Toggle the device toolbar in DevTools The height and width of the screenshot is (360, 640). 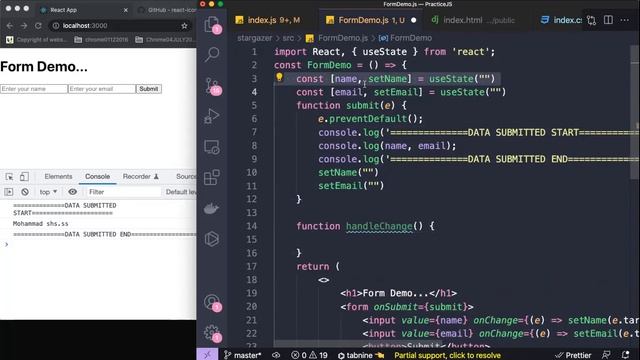coord(24,177)
